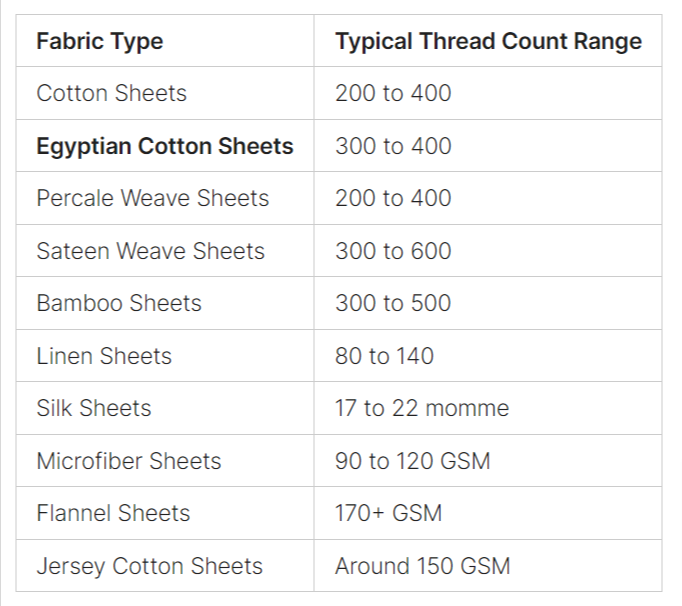Click the Sateen Weave Sheets cell
Viewport: 682px width, 606px height.
click(x=151, y=251)
